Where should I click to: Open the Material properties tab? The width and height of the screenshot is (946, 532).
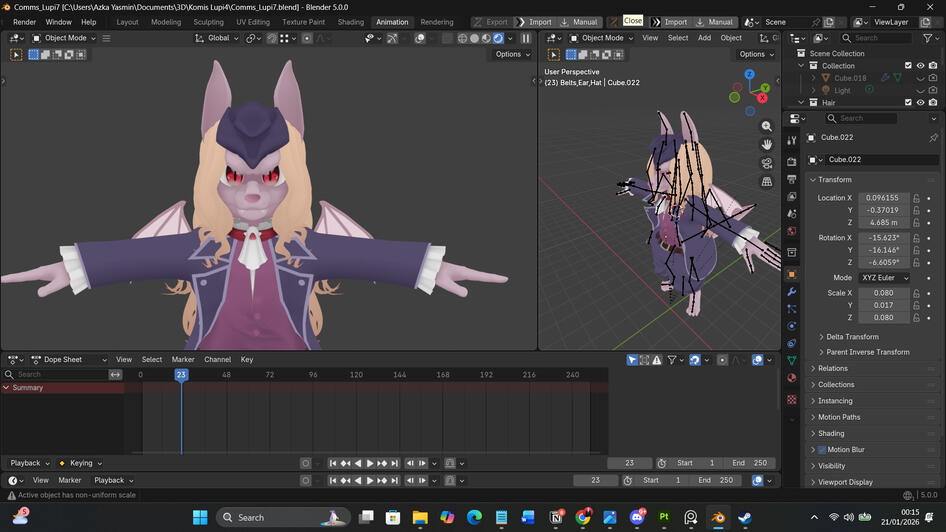792,378
